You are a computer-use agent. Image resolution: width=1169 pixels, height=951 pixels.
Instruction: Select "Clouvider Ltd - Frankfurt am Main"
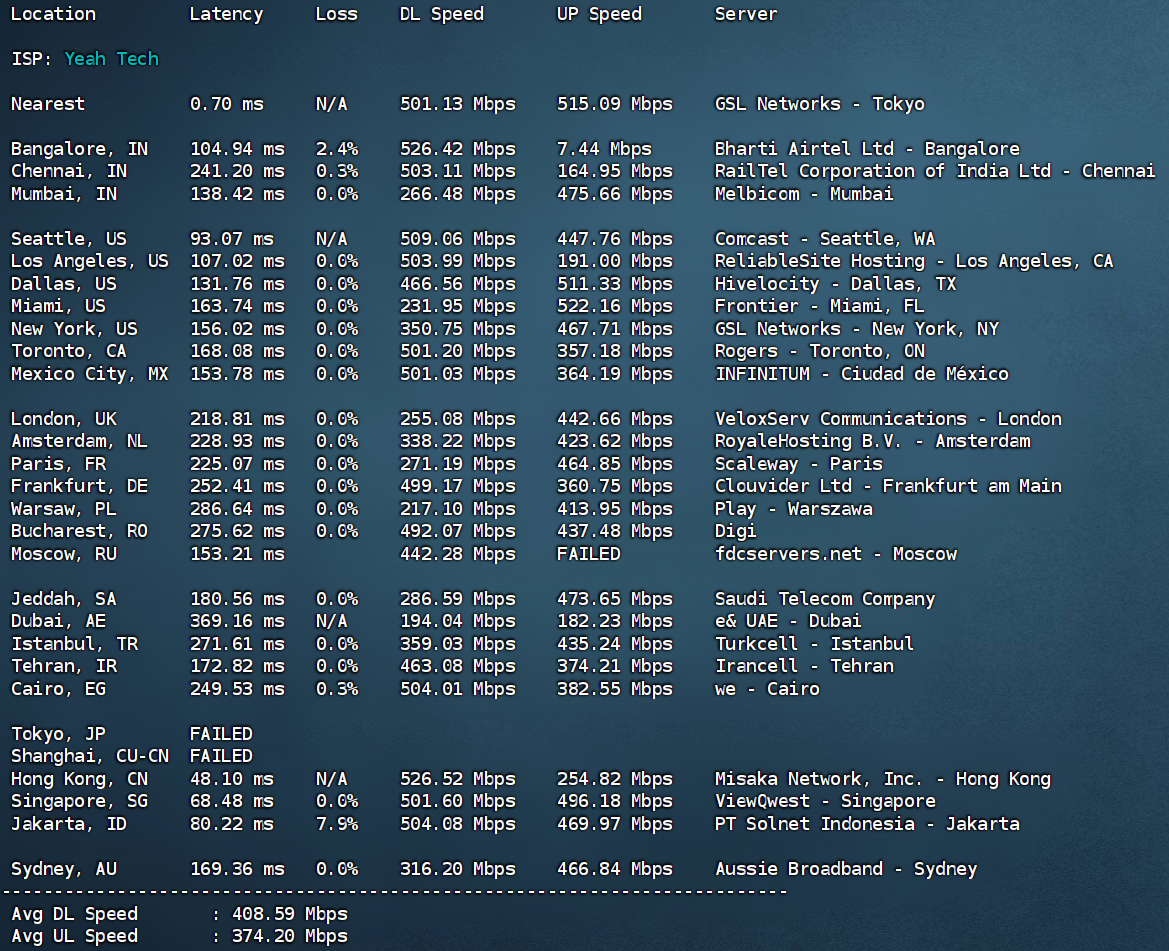[x=888, y=486]
